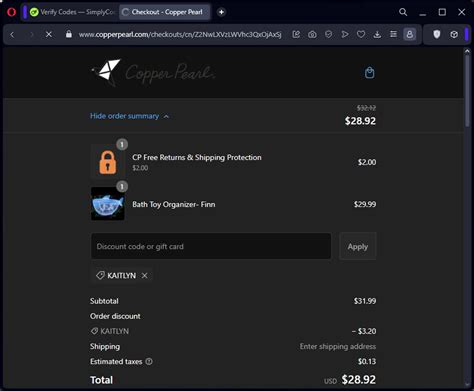Click the Estimated taxes help icon

149,361
